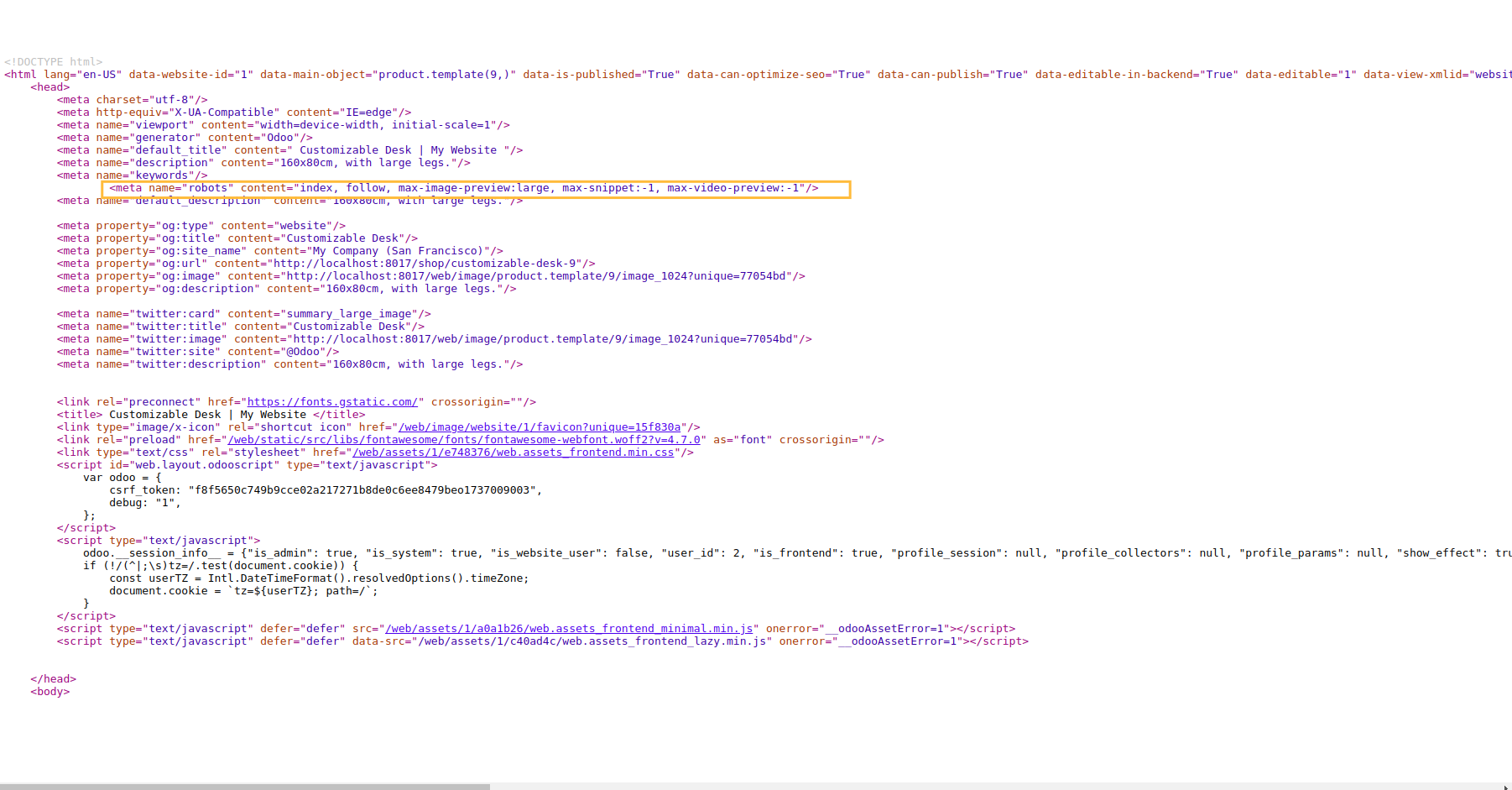Click the opening head tag
This screenshot has width=1512, height=790.
pos(50,87)
